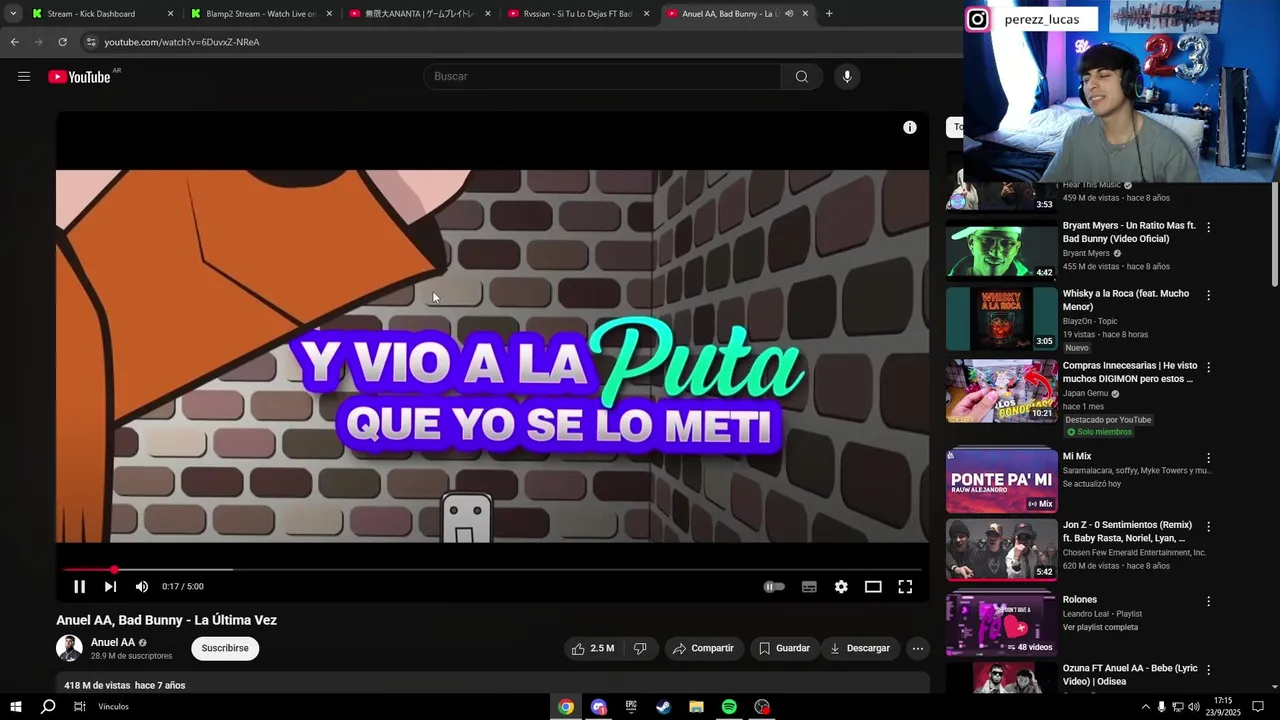
Task: Toggle subtitles/closed captions
Action: [809, 587]
